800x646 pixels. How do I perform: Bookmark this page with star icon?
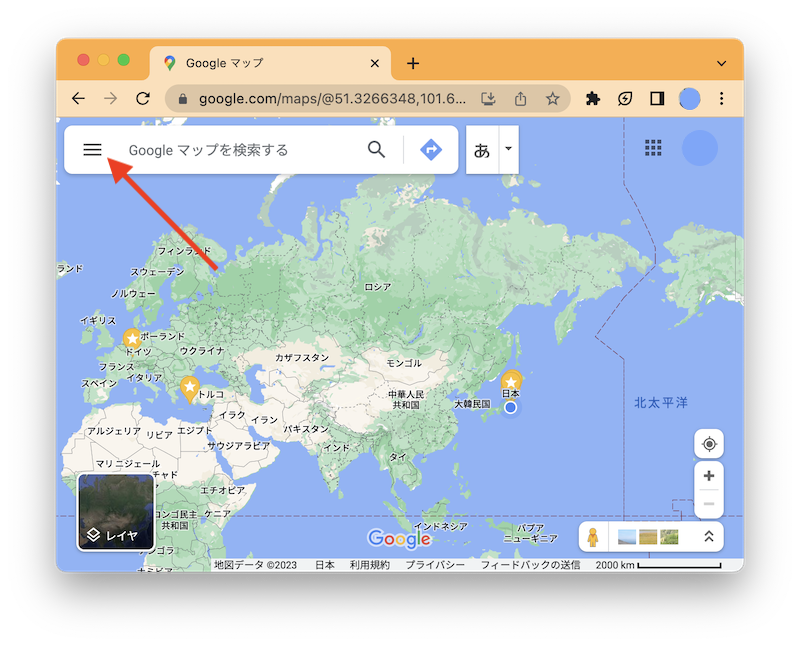click(553, 98)
